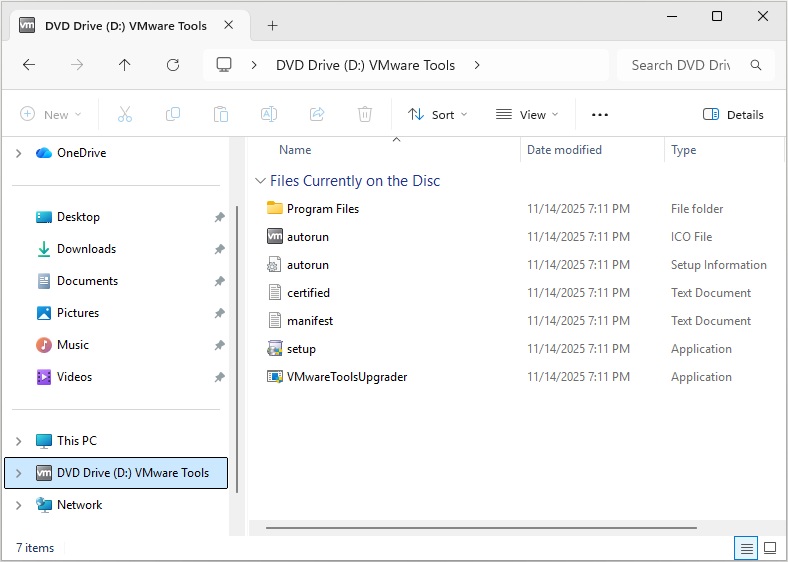Select the setup application icon
Screen dimensions: 788x562
pyautogui.click(x=274, y=348)
